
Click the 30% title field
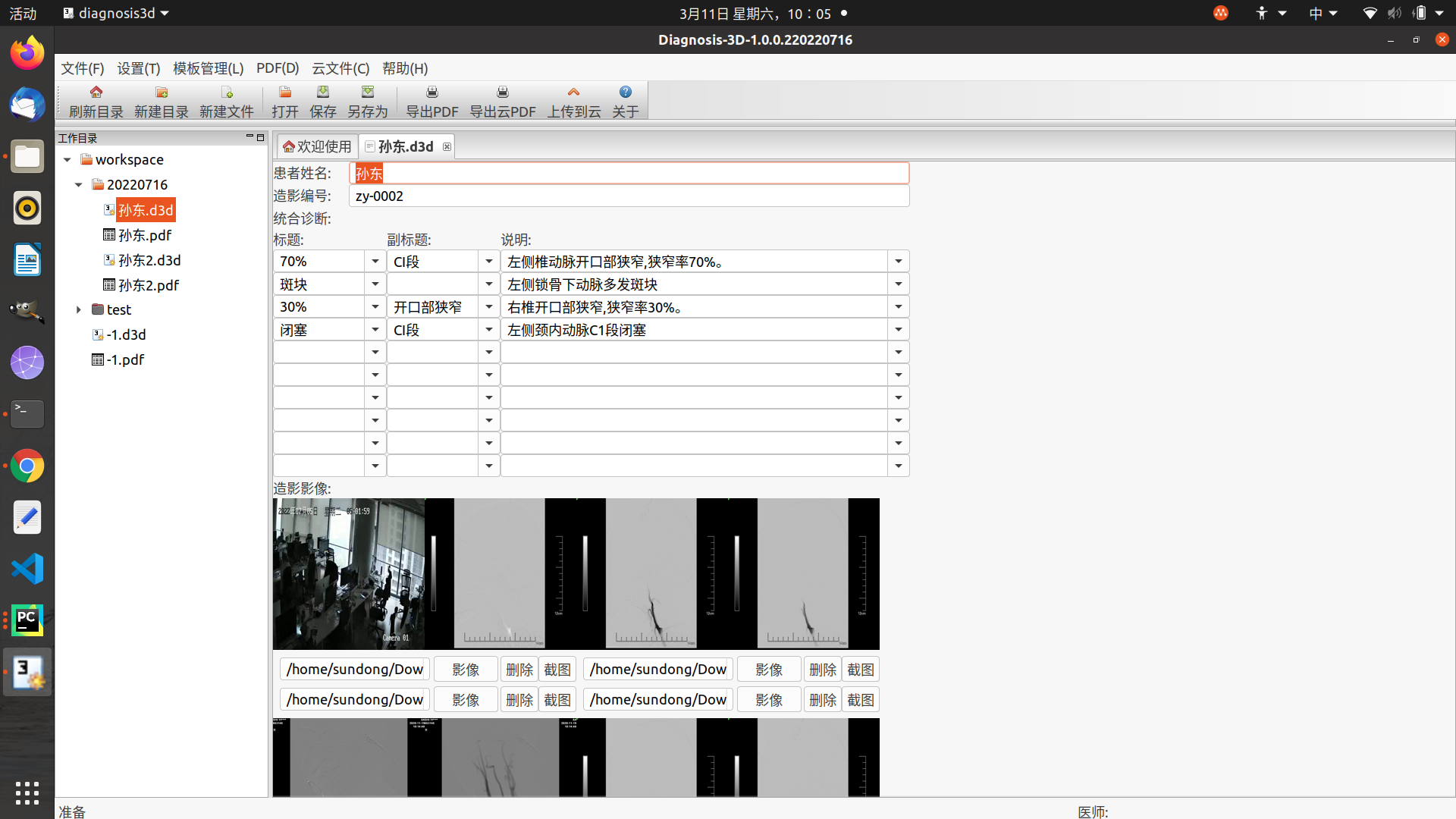tap(319, 307)
